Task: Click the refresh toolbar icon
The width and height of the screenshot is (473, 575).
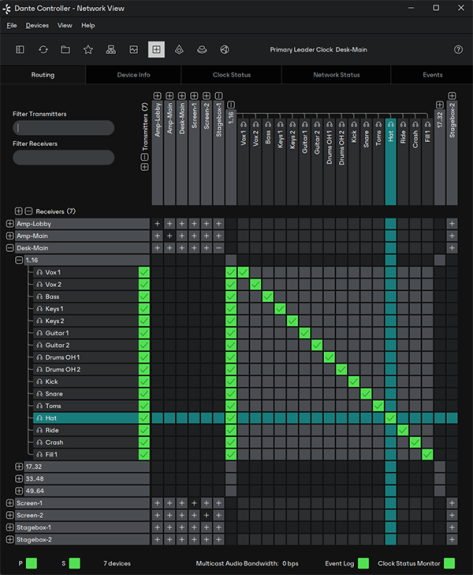Action: click(43, 50)
